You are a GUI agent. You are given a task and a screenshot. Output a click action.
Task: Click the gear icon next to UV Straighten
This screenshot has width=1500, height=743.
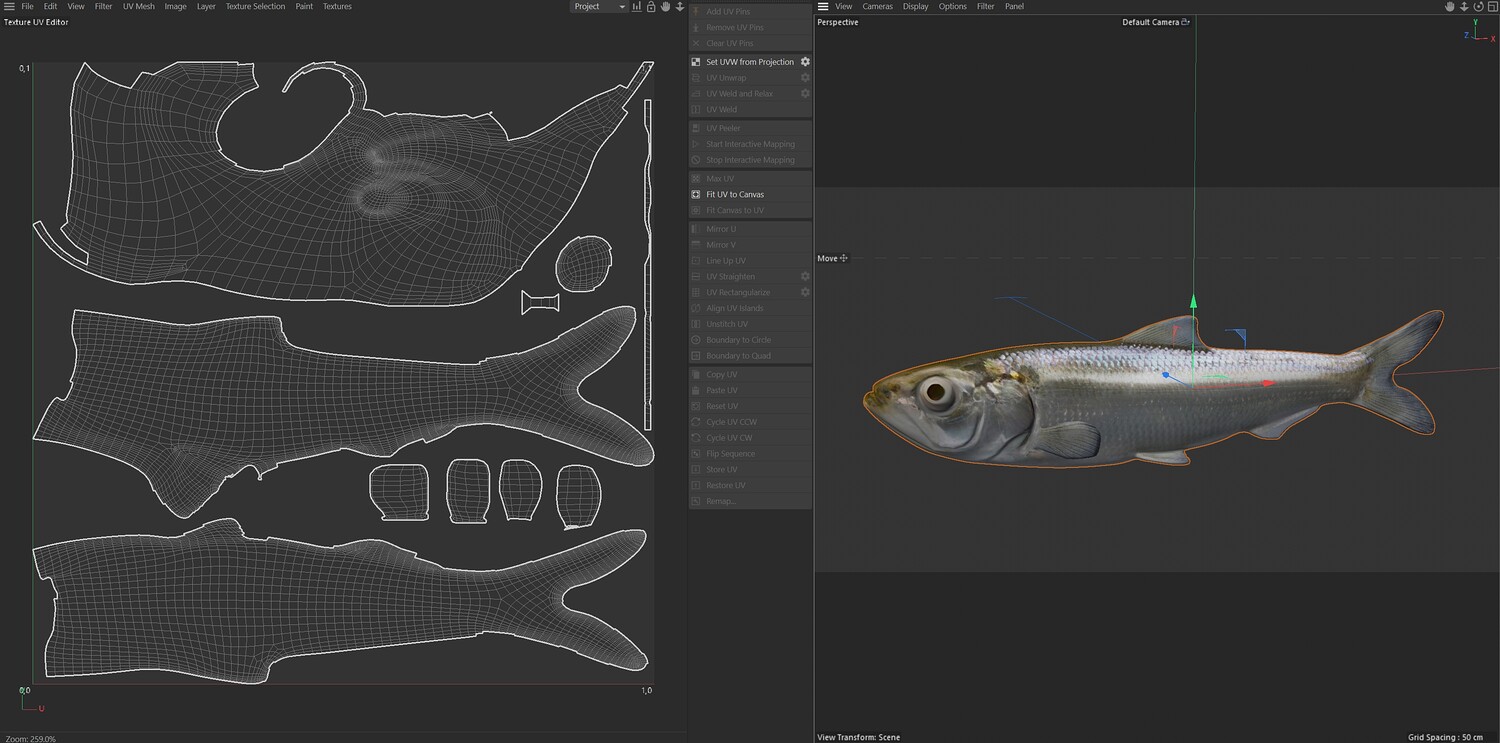[x=805, y=277]
